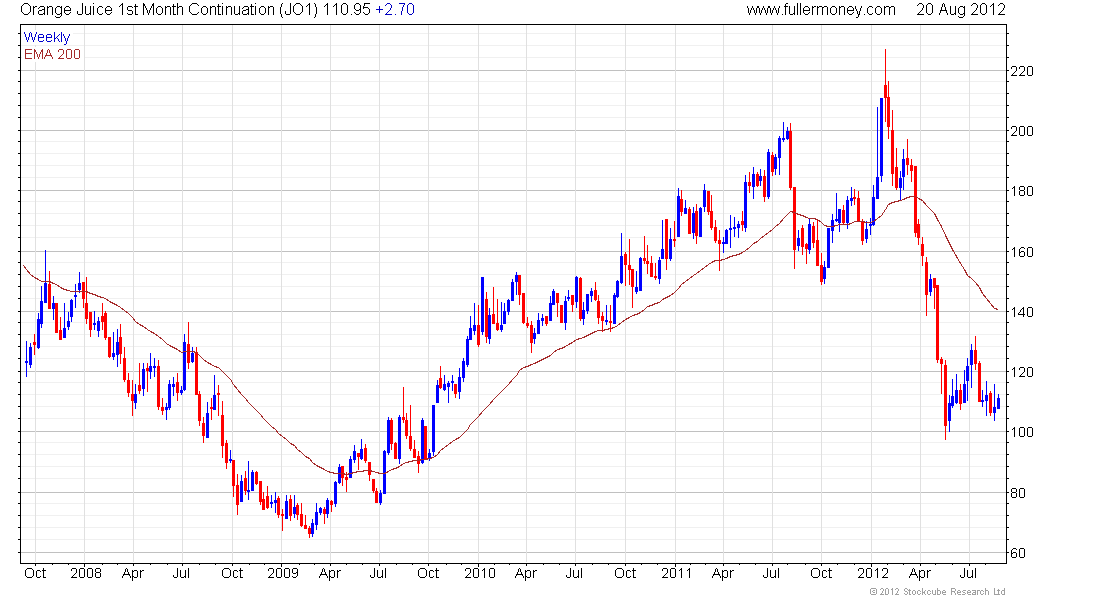Select the 140 price level label

point(1021,312)
